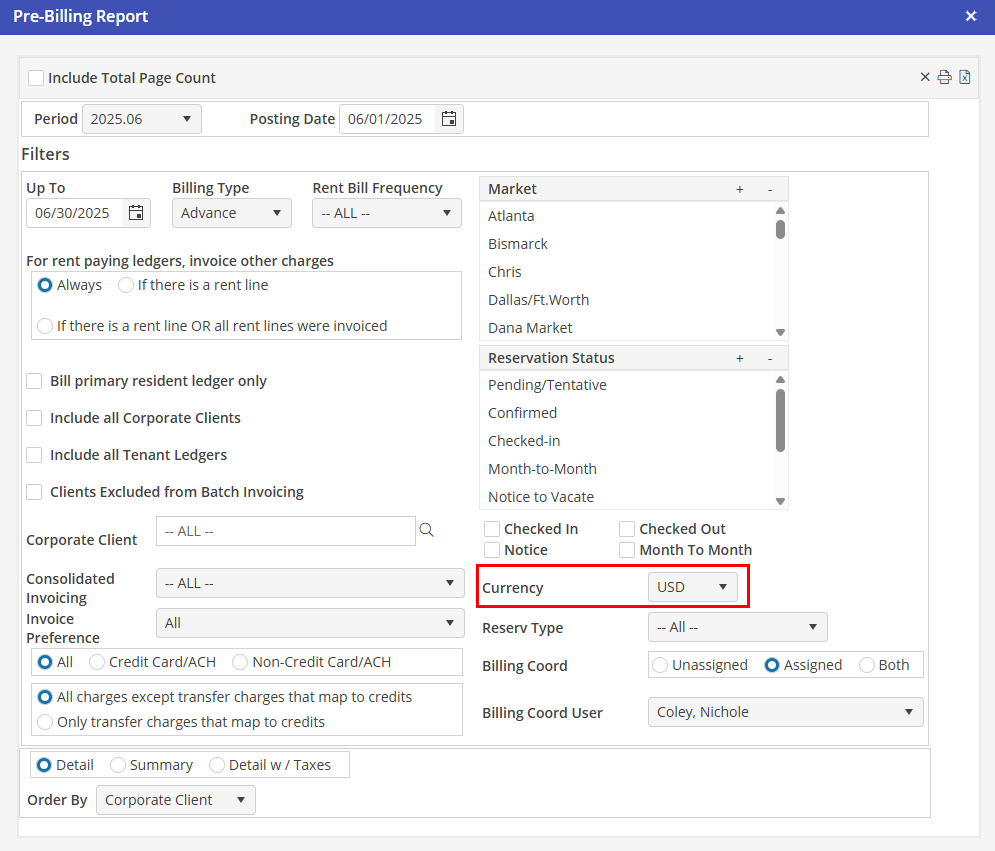Select Confirmed in Reservation Status list
Screen dimensions: 995x851
click(522, 413)
